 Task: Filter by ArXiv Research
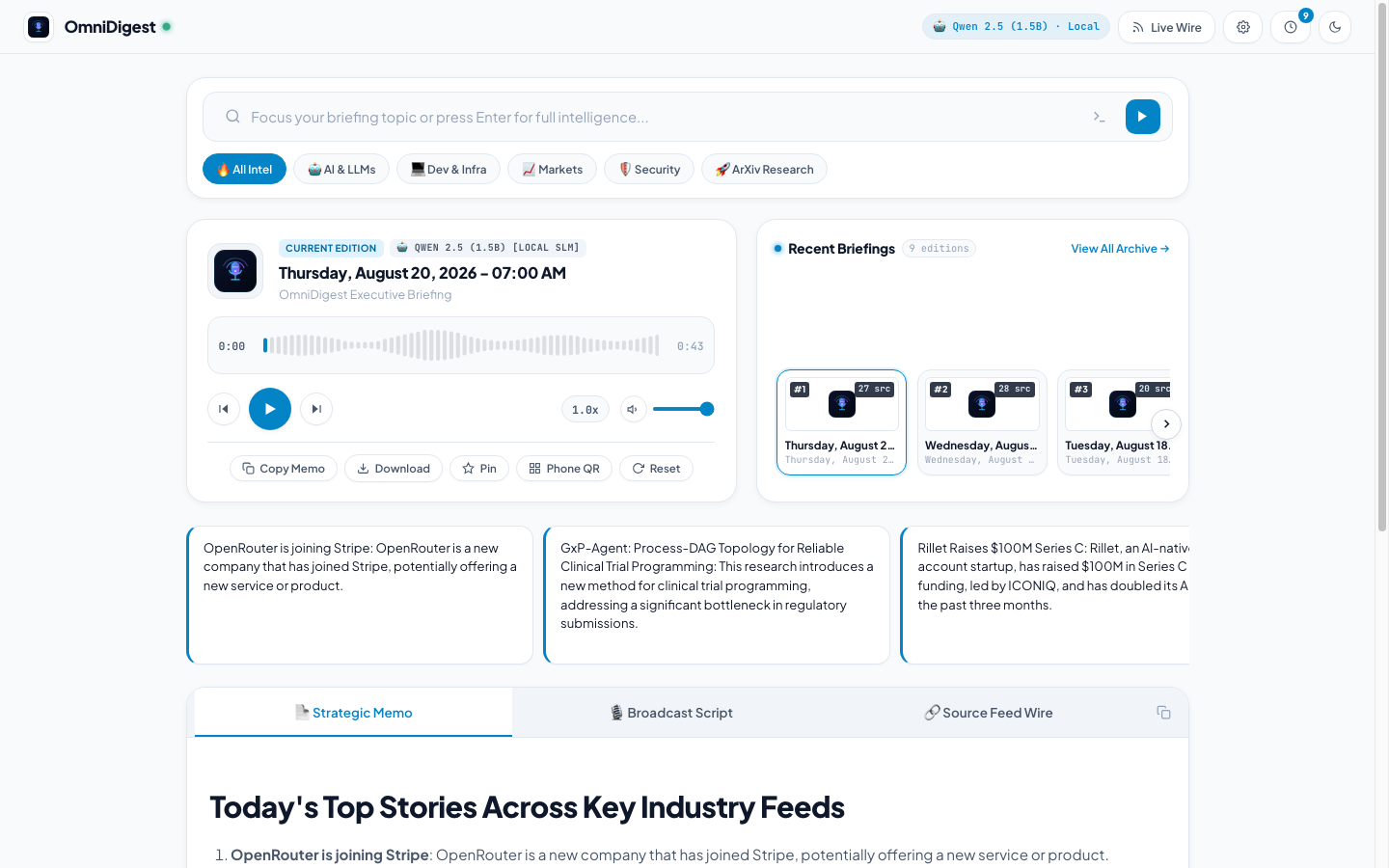click(764, 169)
